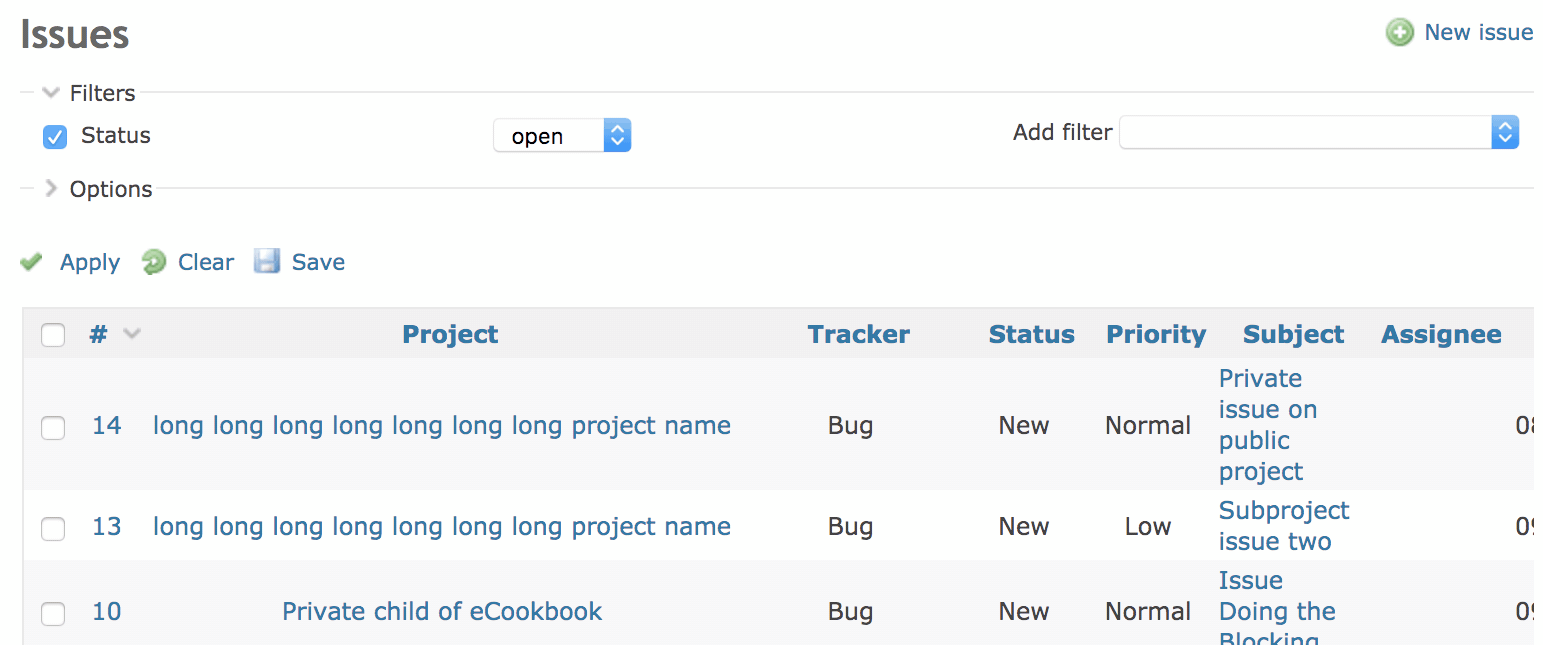Tick the select-all checkbox in table header

coord(53,335)
